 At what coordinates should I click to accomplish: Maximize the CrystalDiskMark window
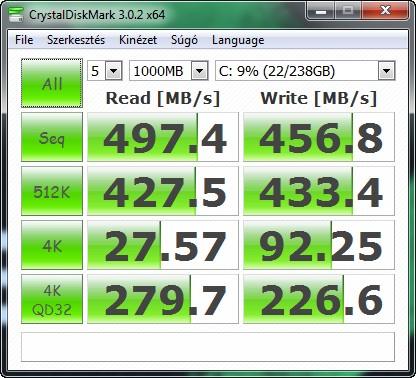click(x=348, y=12)
